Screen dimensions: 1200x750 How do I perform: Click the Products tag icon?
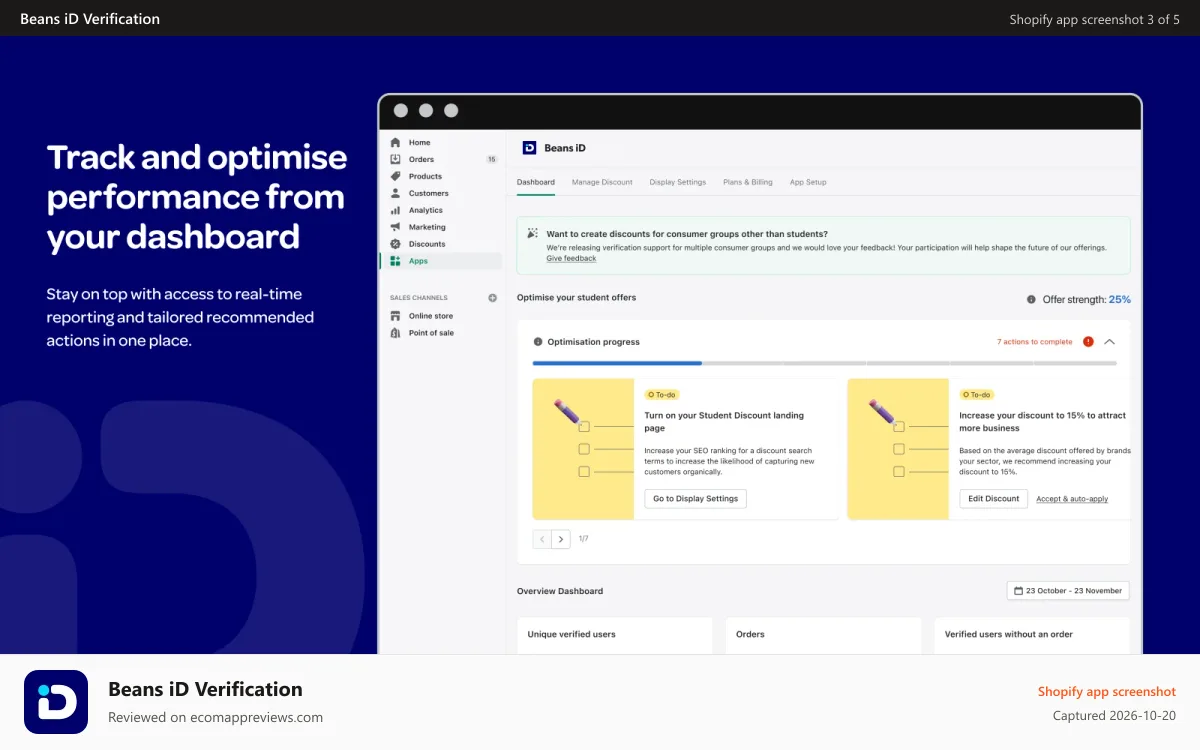[395, 176]
